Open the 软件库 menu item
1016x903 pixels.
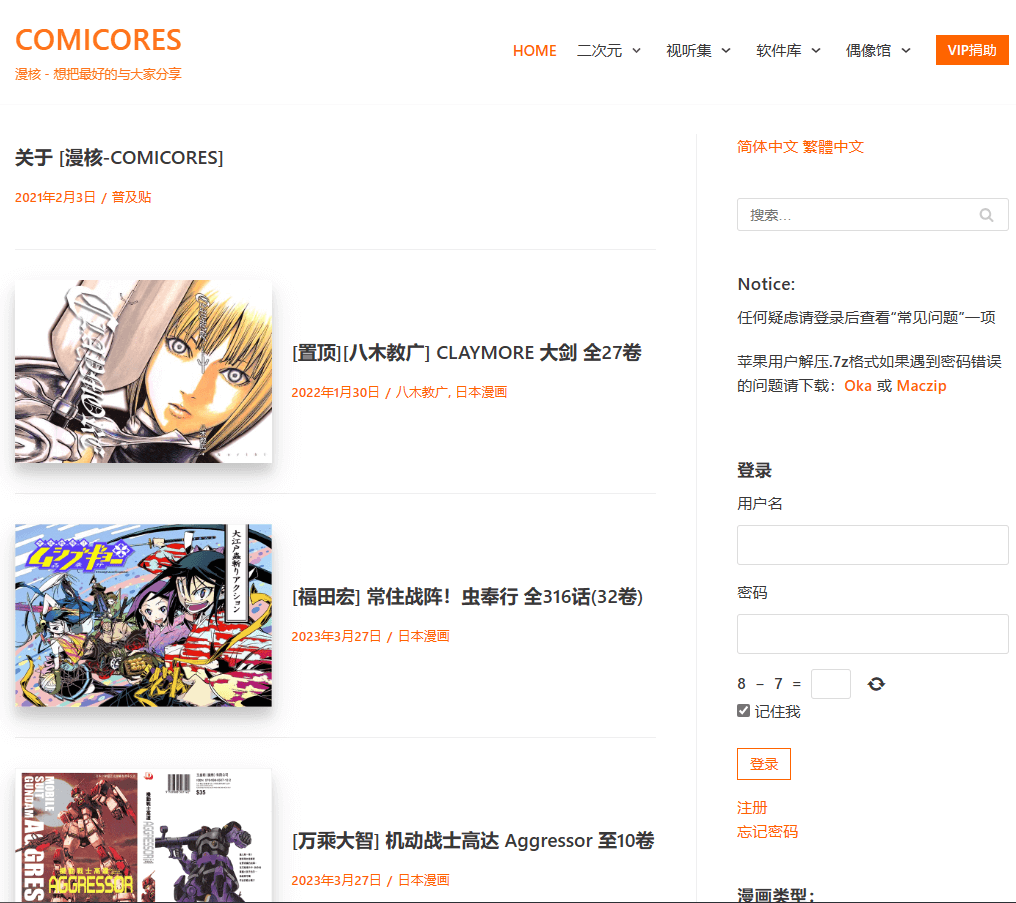point(779,51)
